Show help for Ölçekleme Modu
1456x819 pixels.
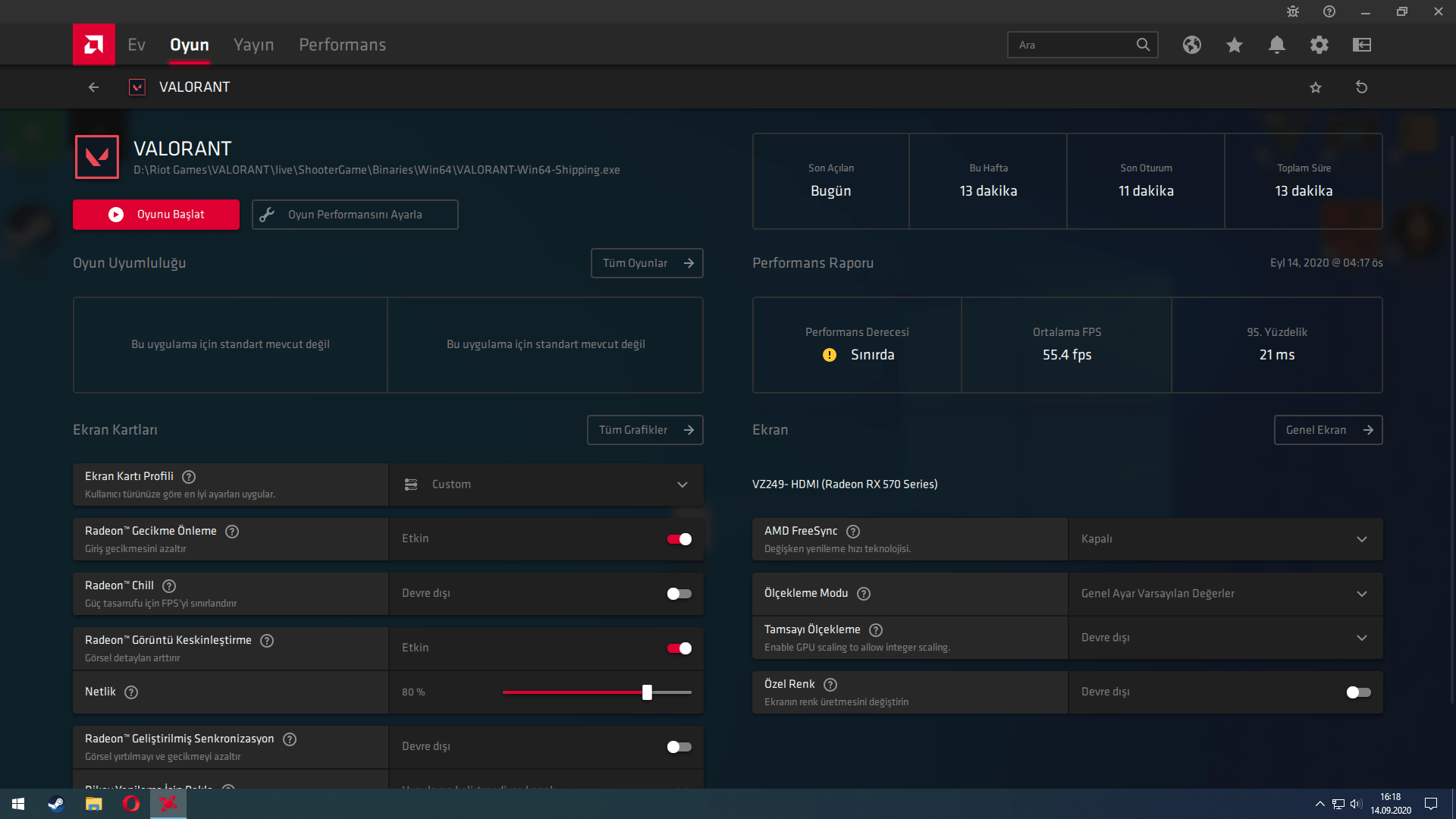click(864, 594)
